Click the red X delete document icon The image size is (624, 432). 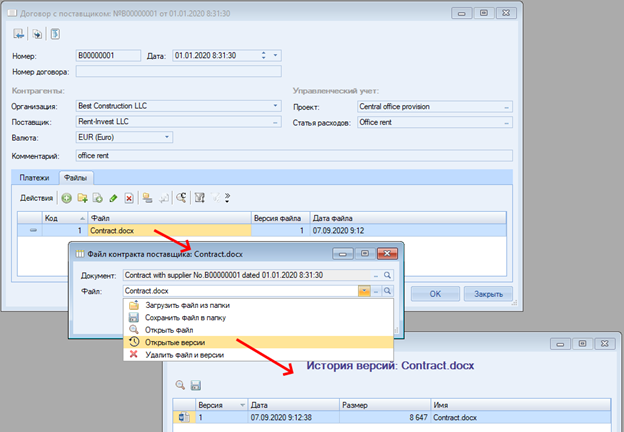point(129,198)
